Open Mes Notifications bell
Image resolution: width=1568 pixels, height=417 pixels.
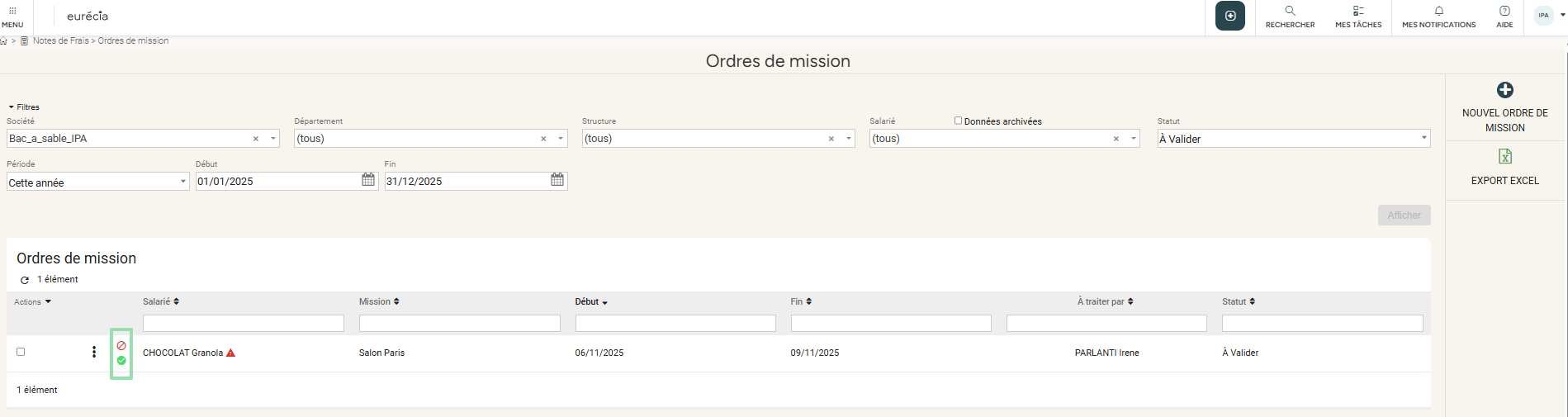coord(1438,12)
